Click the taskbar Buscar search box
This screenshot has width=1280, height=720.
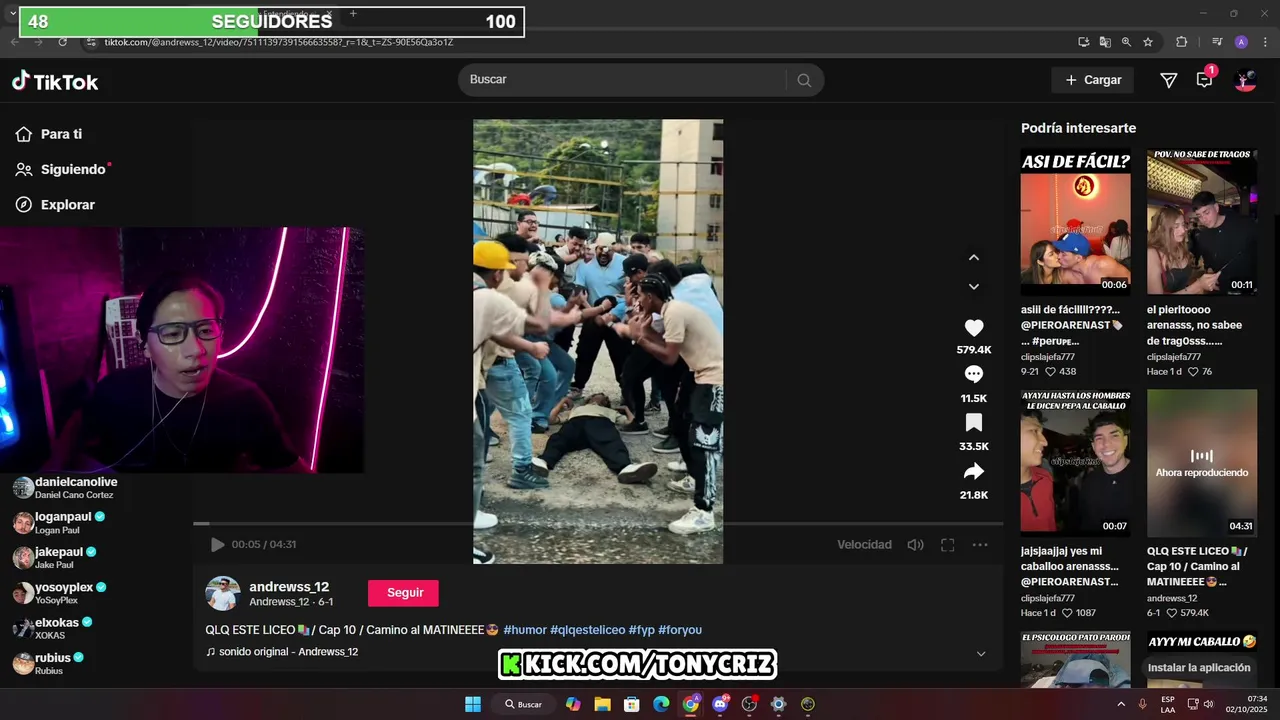[x=524, y=704]
